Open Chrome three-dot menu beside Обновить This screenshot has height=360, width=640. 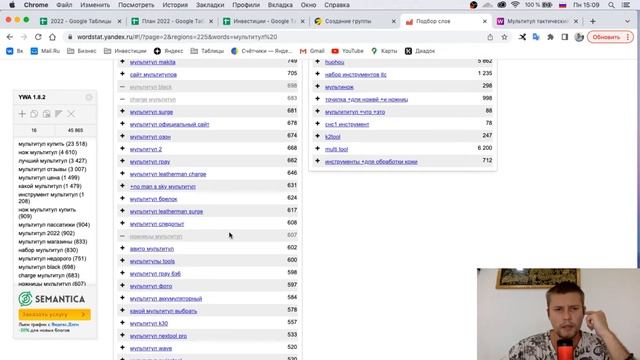628,37
